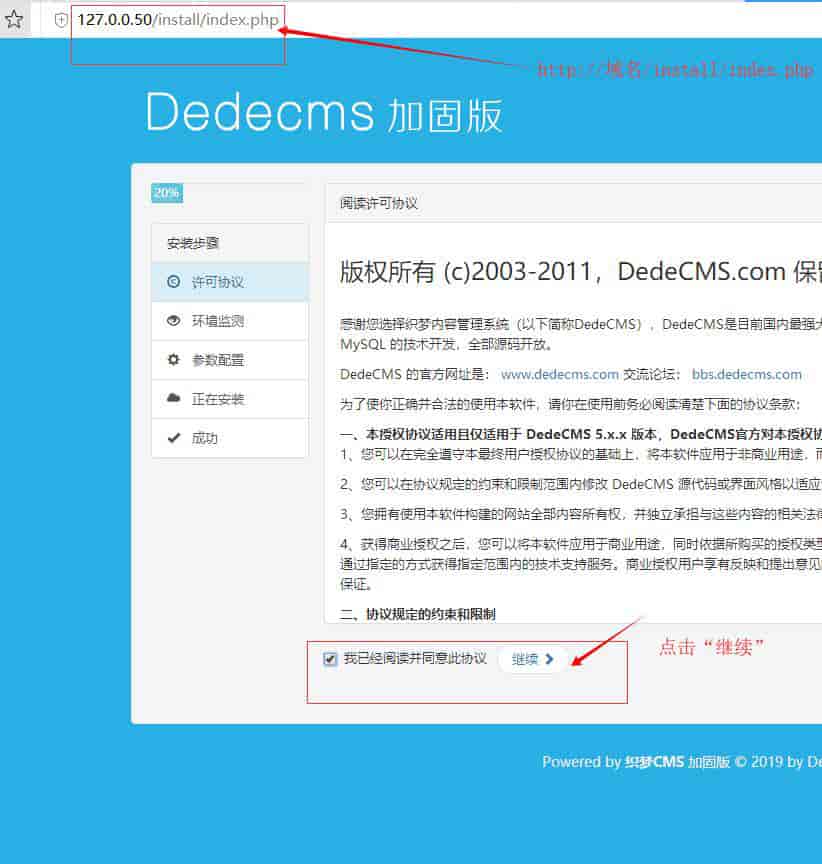Click the bookmark star in the browser toolbar
This screenshot has height=864, width=822.
point(14,18)
